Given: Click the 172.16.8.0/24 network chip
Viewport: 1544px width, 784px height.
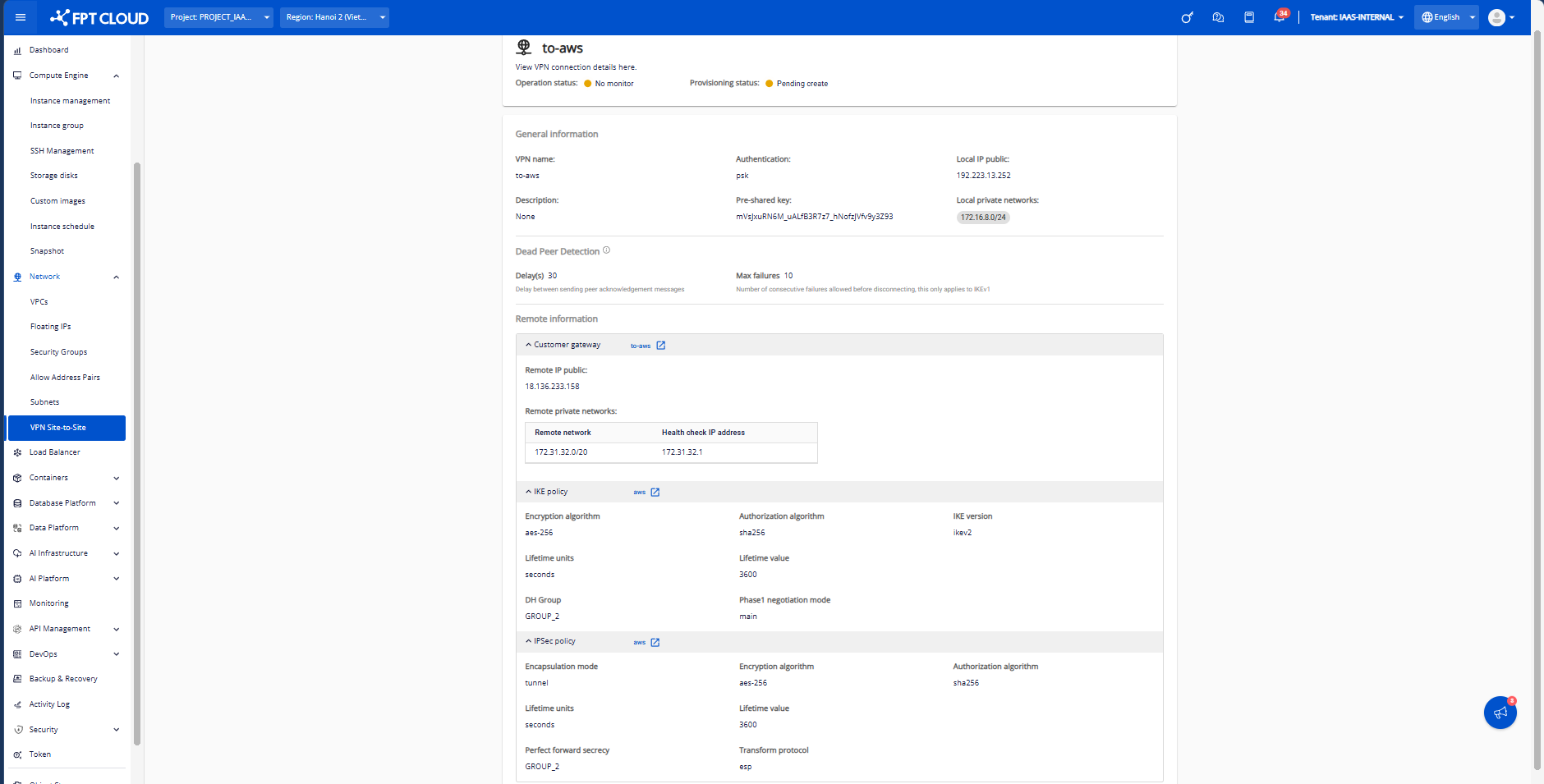Looking at the screenshot, I should click(983, 218).
